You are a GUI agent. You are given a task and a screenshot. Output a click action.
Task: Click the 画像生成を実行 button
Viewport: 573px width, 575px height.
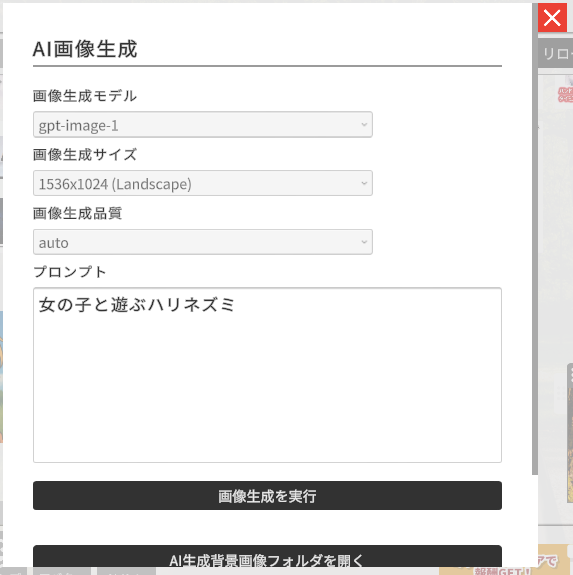point(267,495)
